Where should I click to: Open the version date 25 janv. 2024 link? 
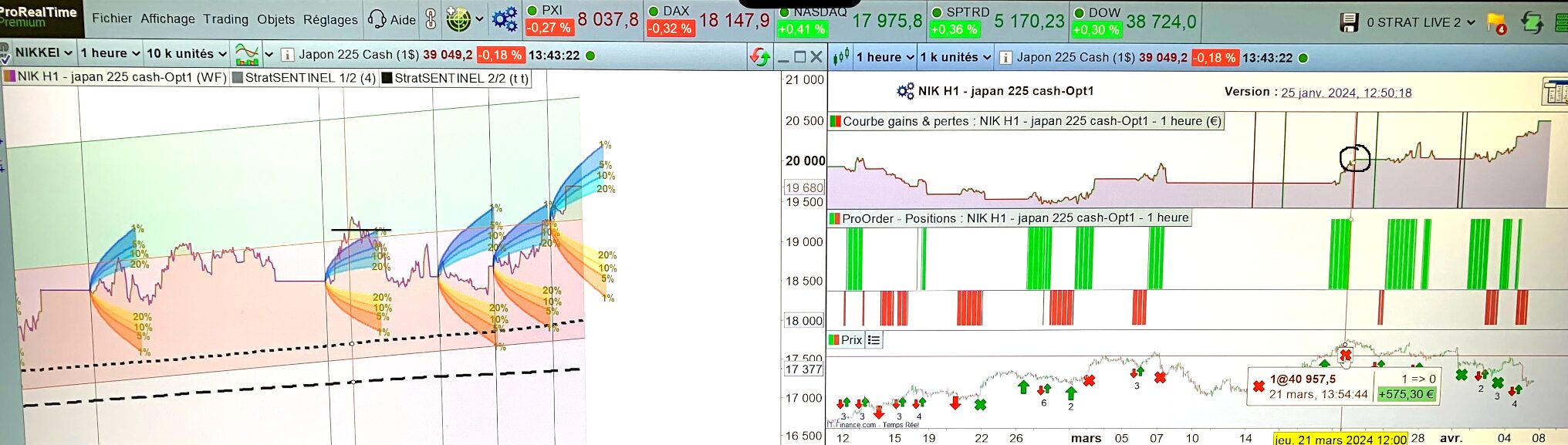pyautogui.click(x=1346, y=93)
